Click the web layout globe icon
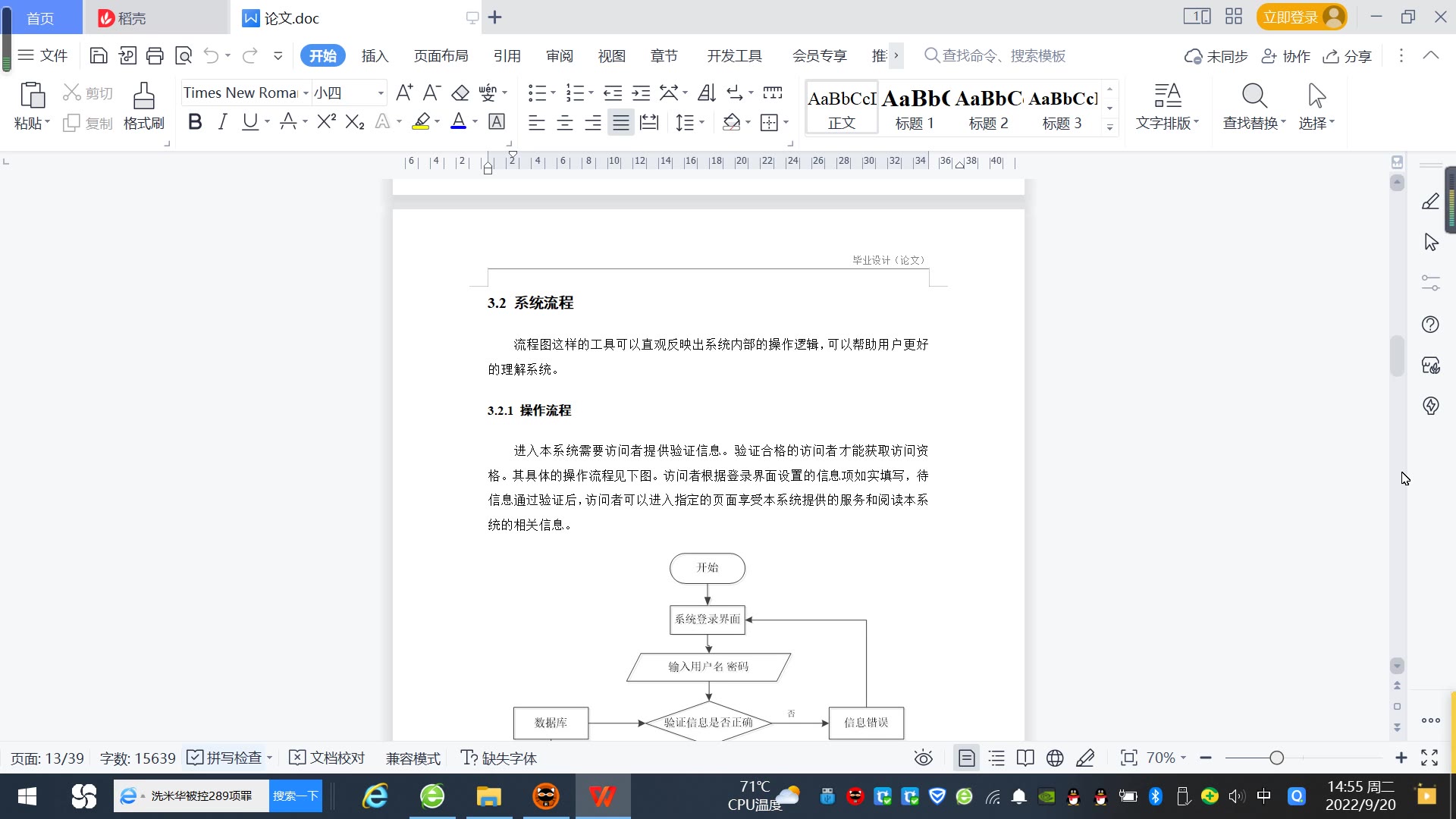This screenshot has width=1456, height=819. click(x=1055, y=758)
